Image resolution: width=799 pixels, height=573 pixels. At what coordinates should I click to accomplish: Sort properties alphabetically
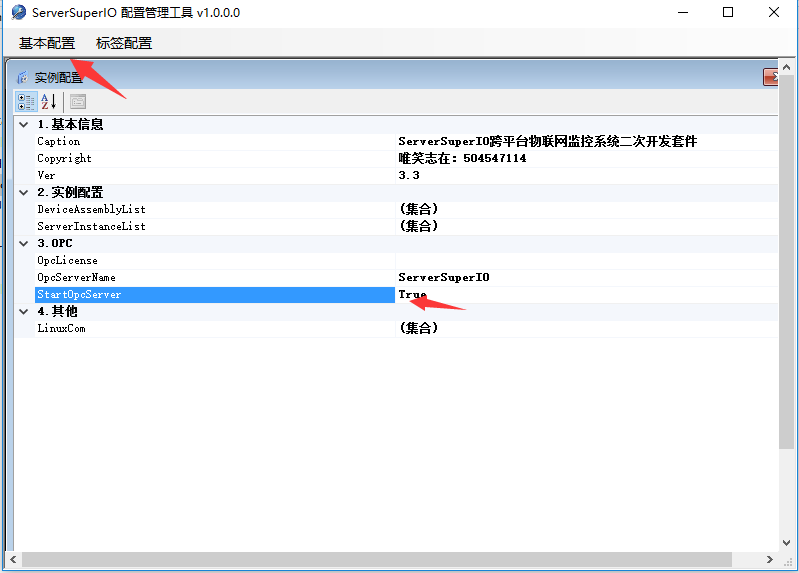pos(49,101)
